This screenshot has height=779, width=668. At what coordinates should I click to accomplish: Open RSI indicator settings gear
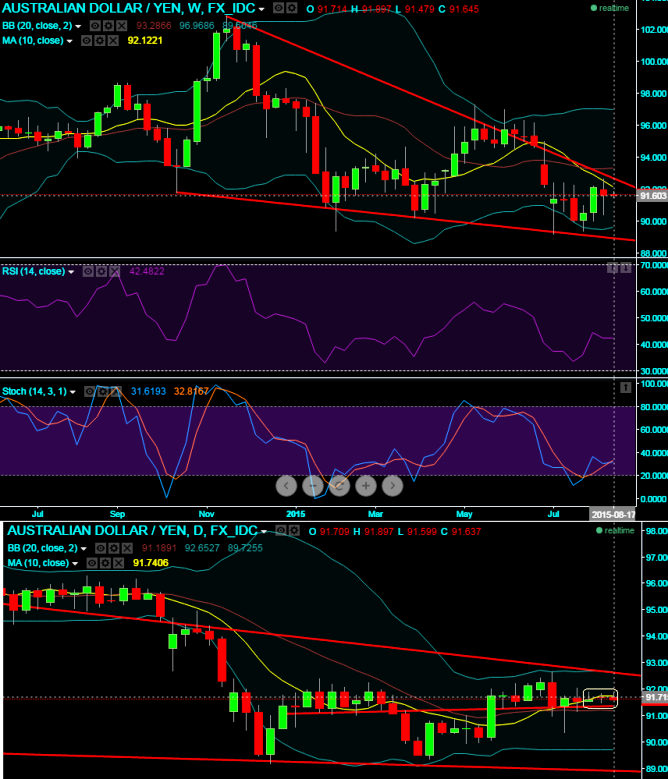tap(101, 271)
